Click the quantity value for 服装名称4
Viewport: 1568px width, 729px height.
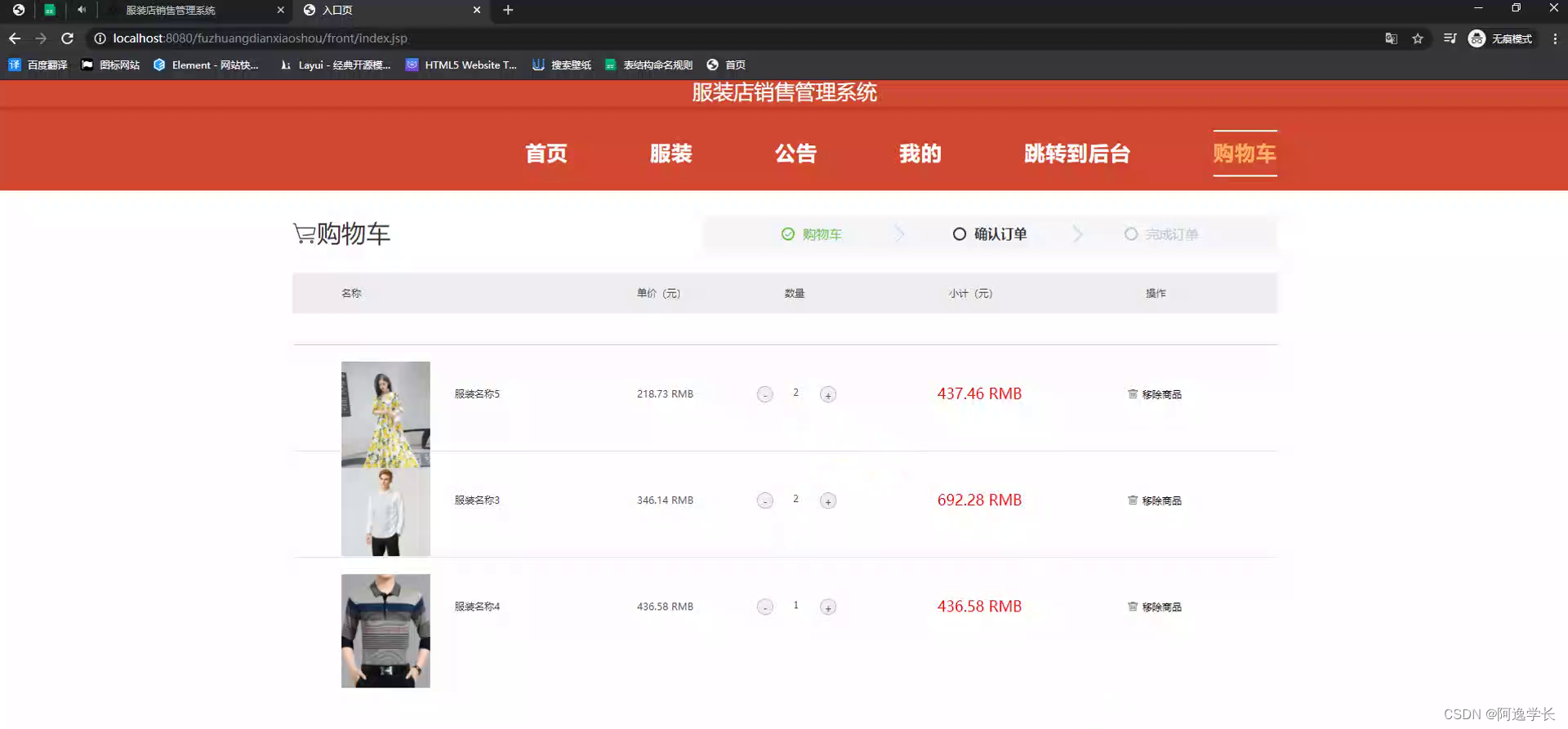(x=795, y=605)
